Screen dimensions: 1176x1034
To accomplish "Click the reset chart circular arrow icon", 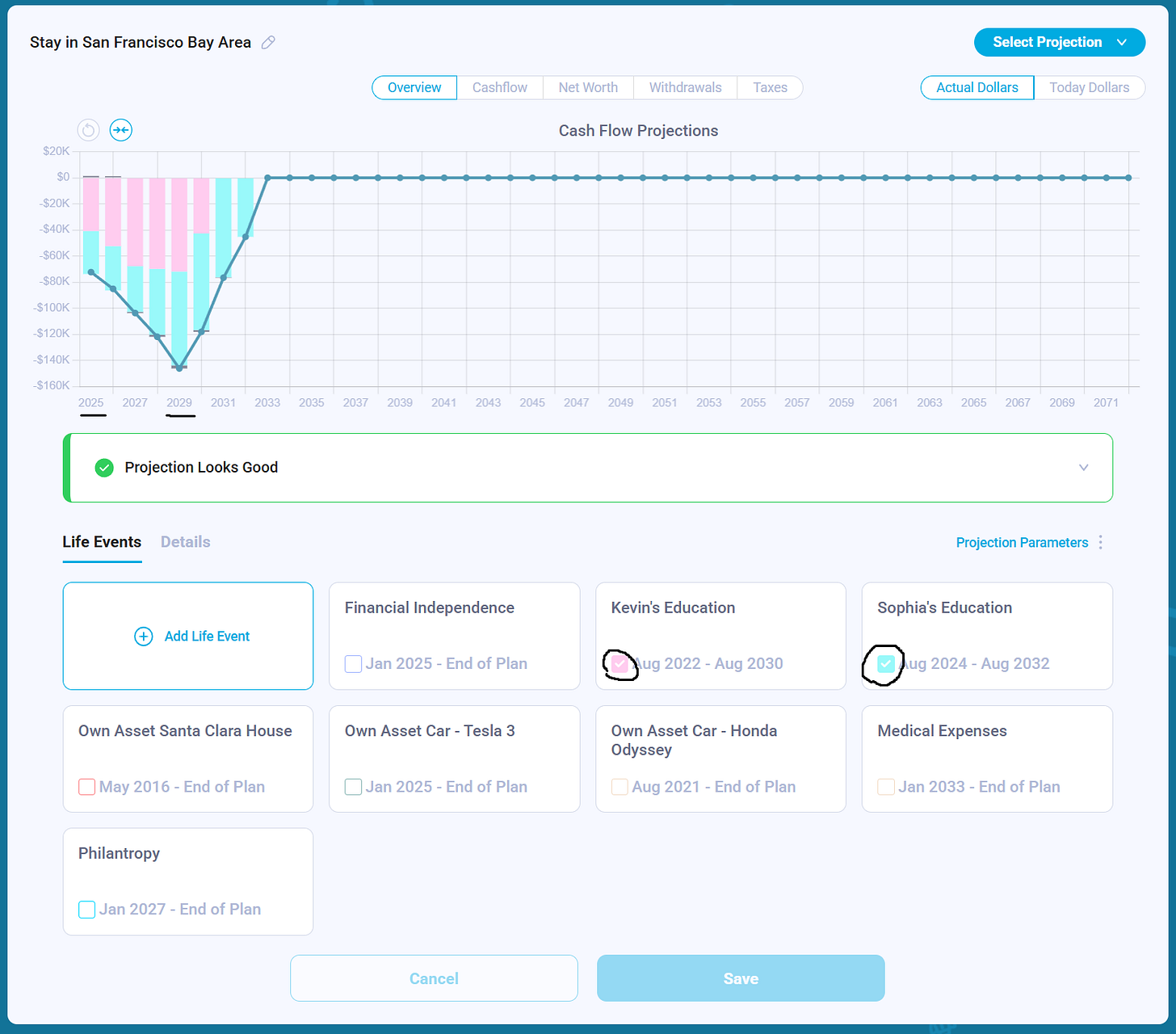I will click(x=88, y=130).
